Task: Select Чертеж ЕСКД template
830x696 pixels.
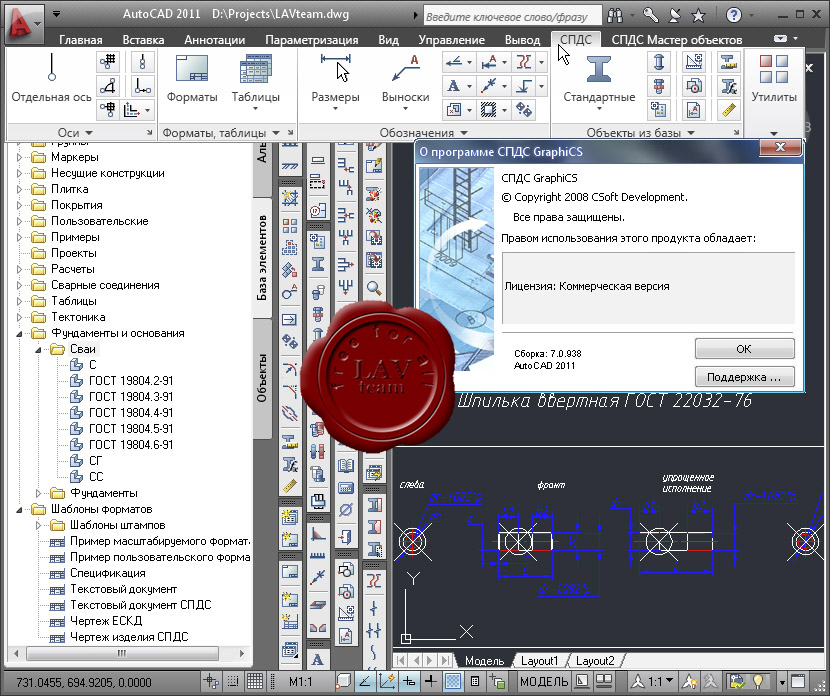Action: coord(106,621)
